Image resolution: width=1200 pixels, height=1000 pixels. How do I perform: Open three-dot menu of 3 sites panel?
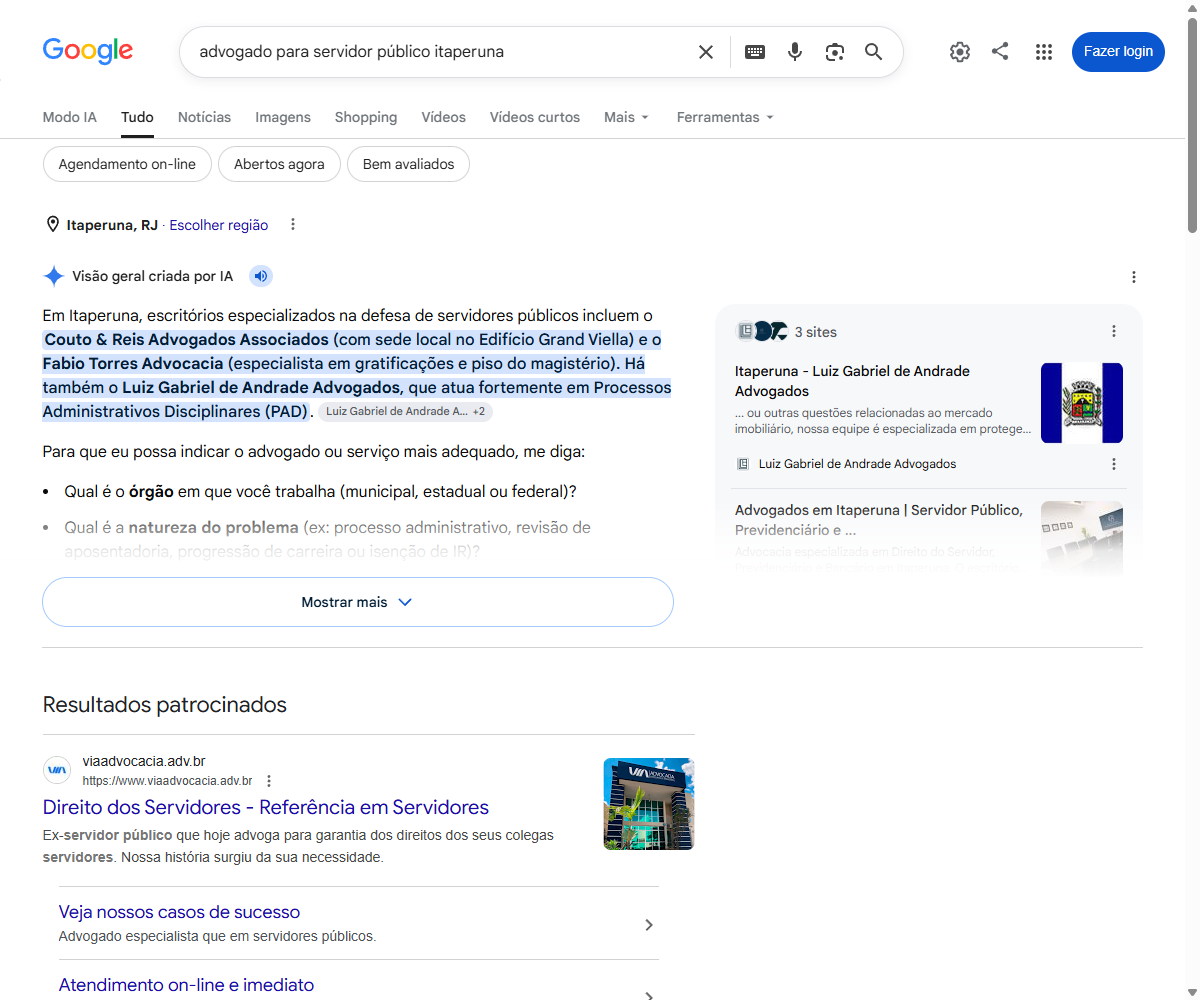pyautogui.click(x=1114, y=331)
